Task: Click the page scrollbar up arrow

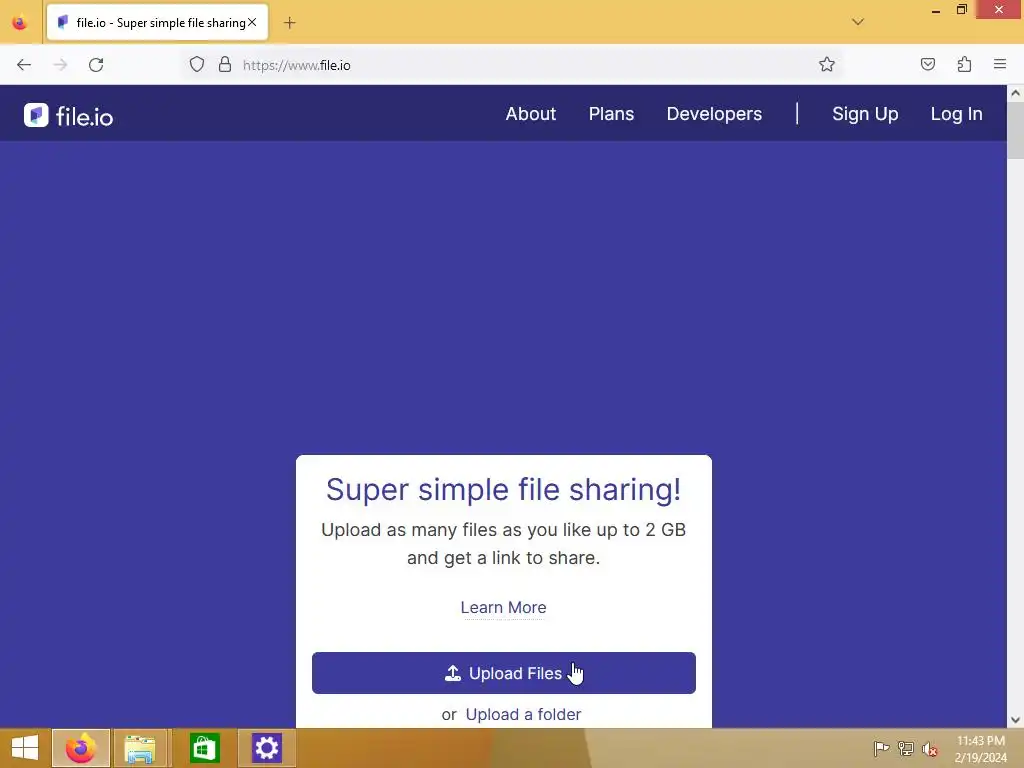Action: tap(1015, 93)
